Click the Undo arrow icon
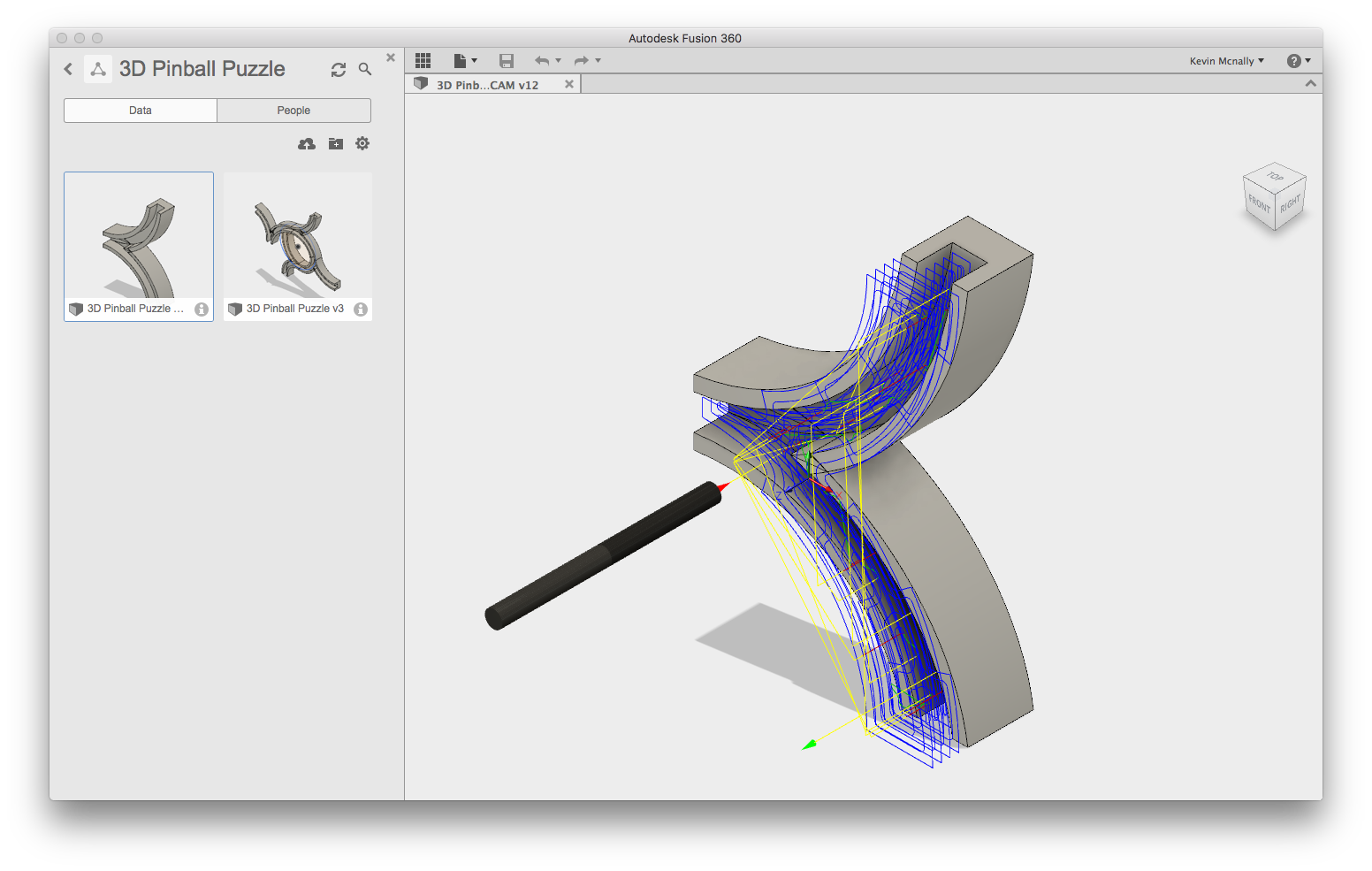The height and width of the screenshot is (871, 1372). pyautogui.click(x=541, y=60)
